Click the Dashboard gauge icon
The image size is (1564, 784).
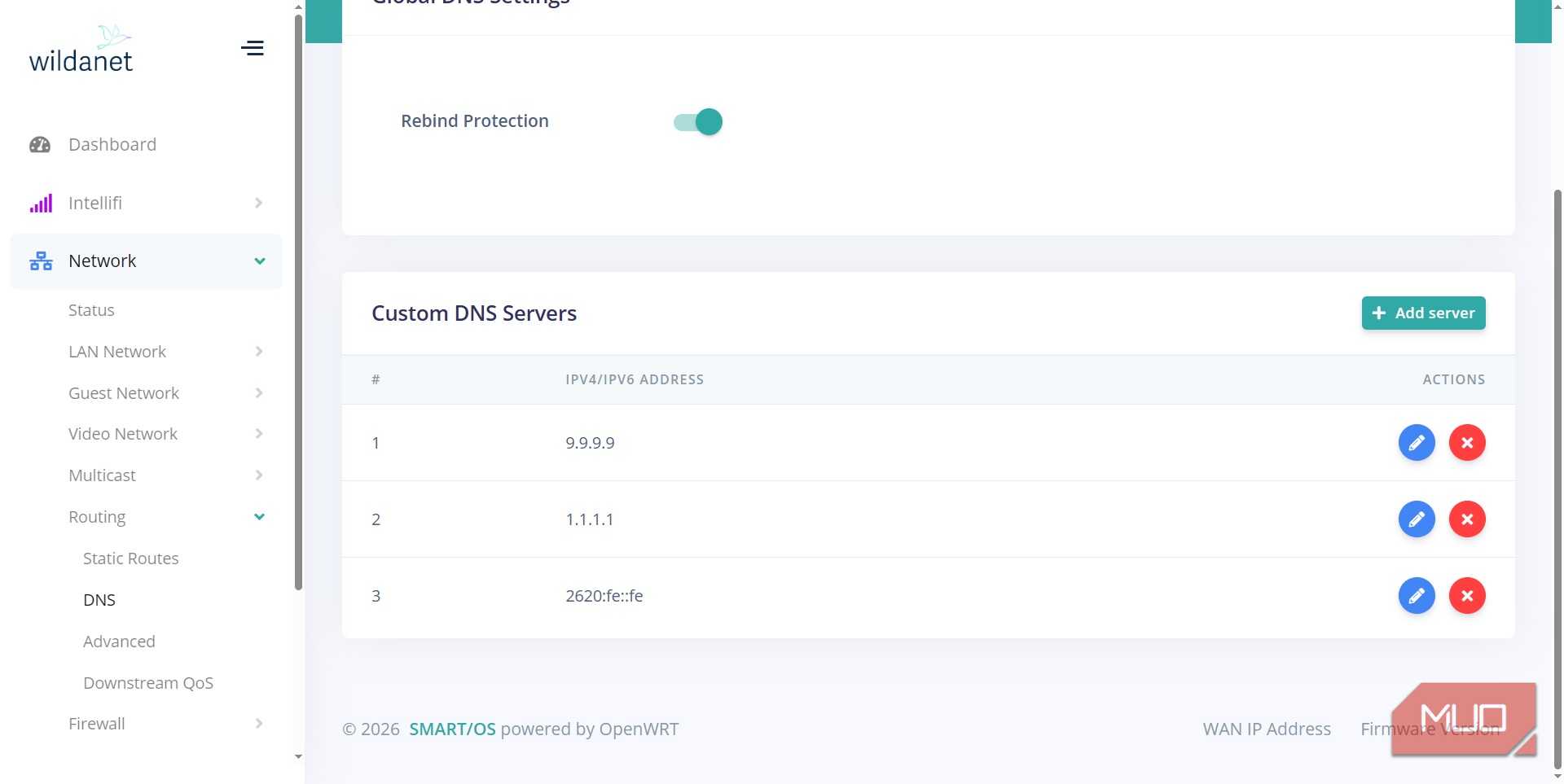point(40,145)
